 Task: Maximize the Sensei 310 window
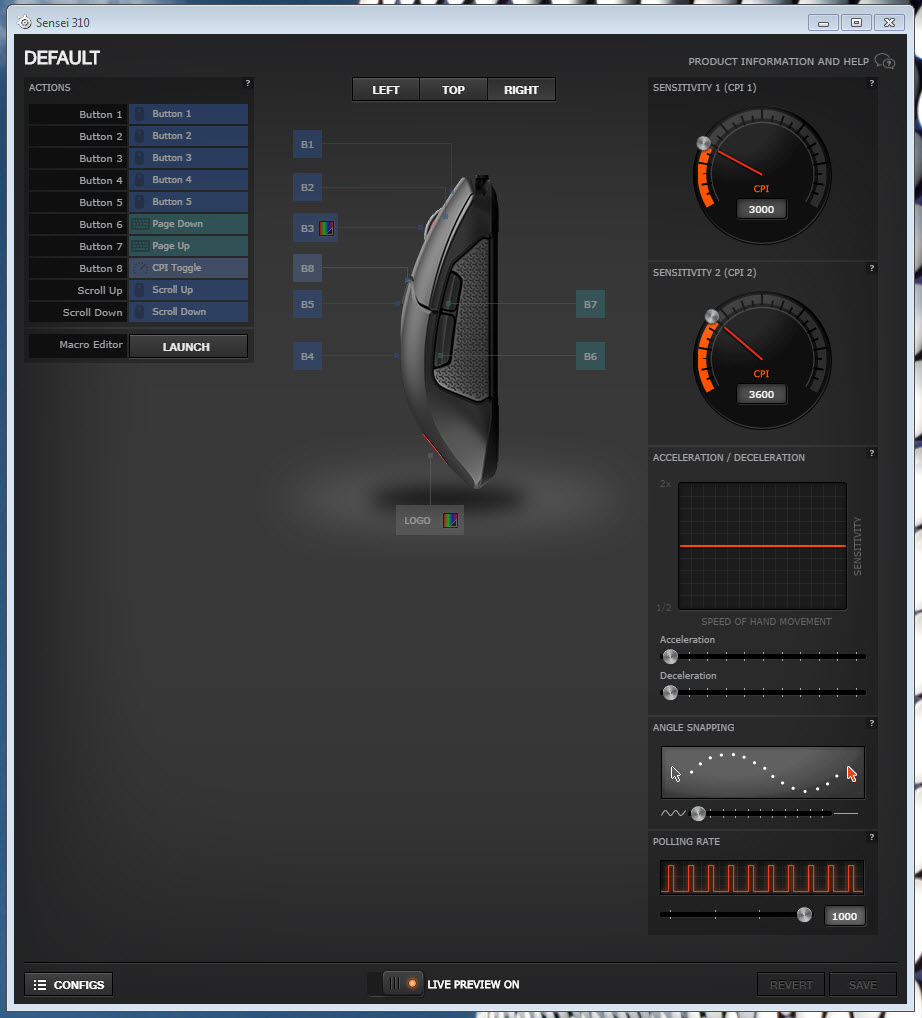[856, 23]
